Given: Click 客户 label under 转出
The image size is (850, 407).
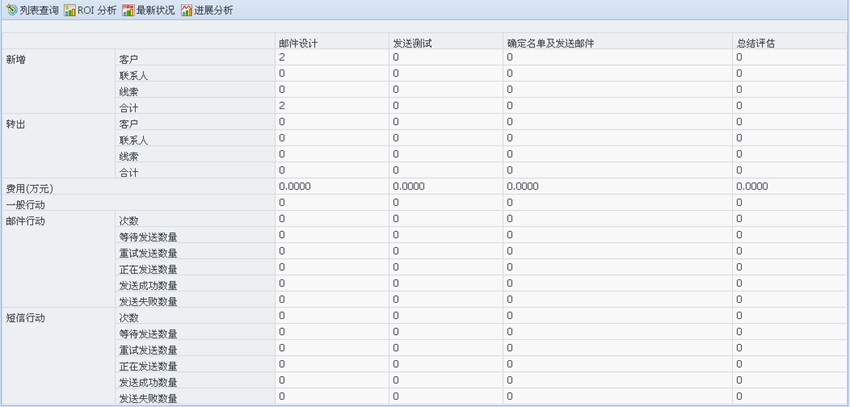Looking at the screenshot, I should pyautogui.click(x=129, y=124).
